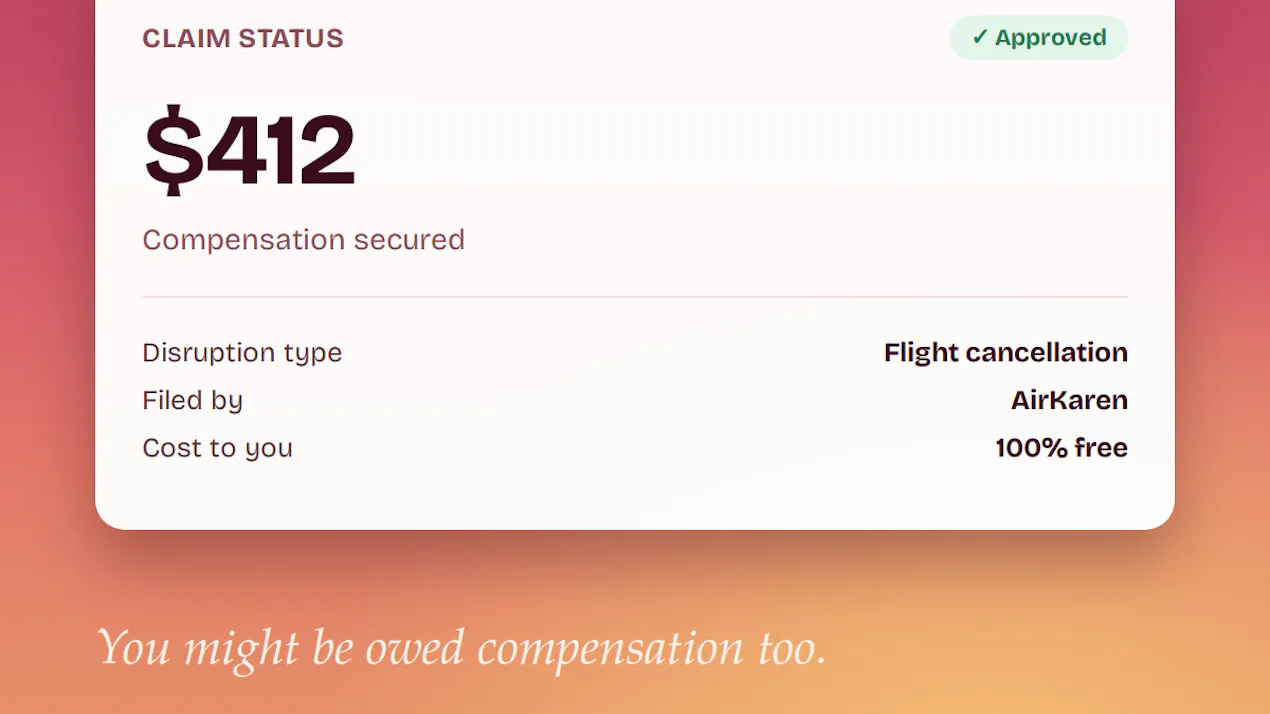Click the word Approved in the badge

(1050, 38)
